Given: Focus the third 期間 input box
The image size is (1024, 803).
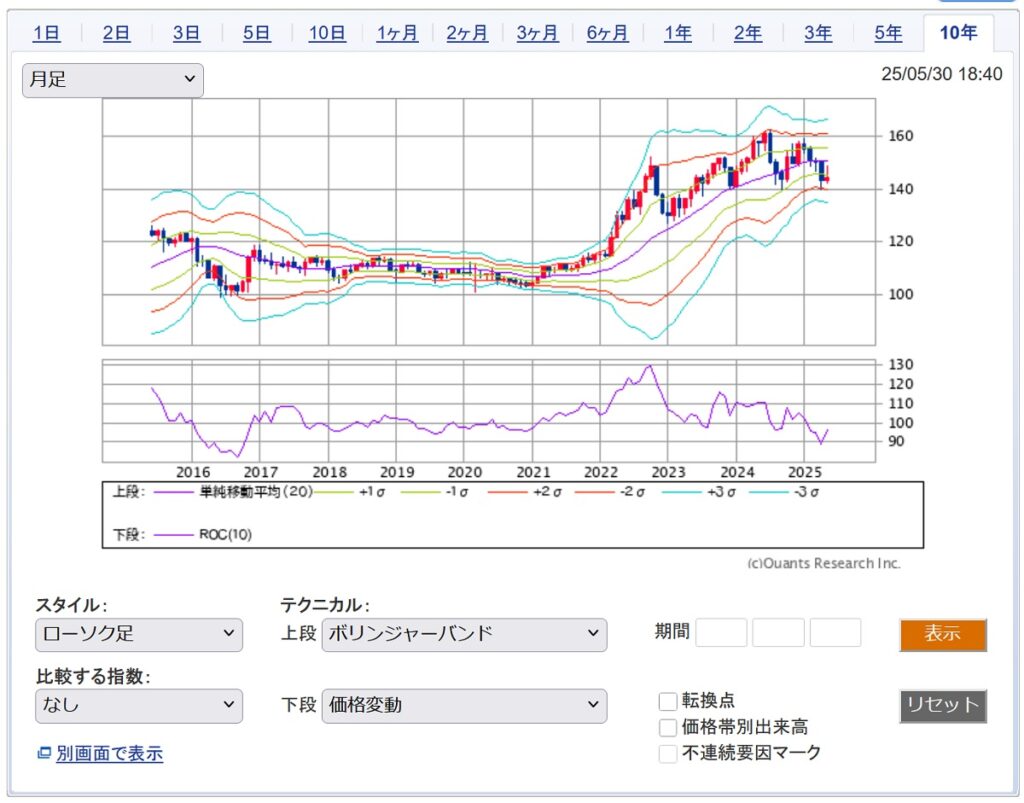Looking at the screenshot, I should pos(835,633).
